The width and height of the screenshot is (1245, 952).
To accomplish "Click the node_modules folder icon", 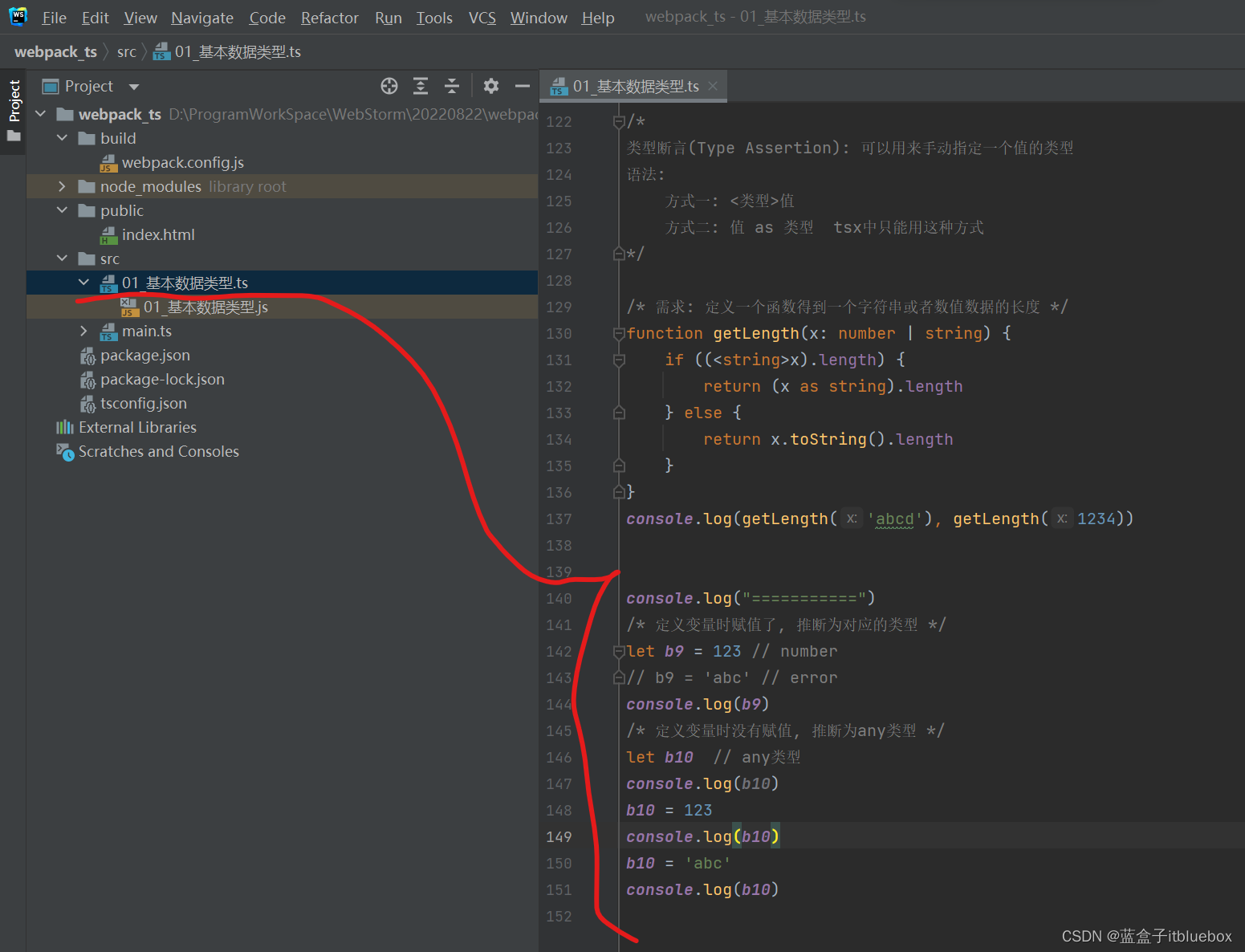I will [x=87, y=186].
